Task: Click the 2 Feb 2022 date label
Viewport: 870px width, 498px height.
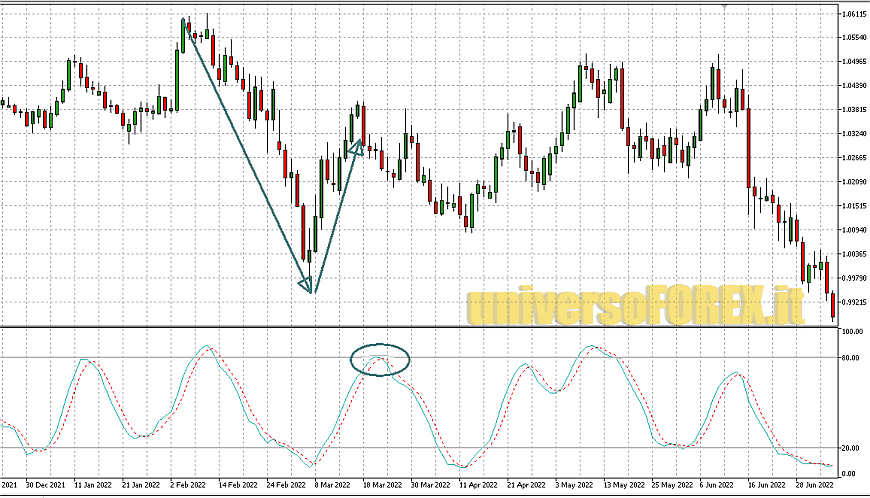Action: coord(190,483)
